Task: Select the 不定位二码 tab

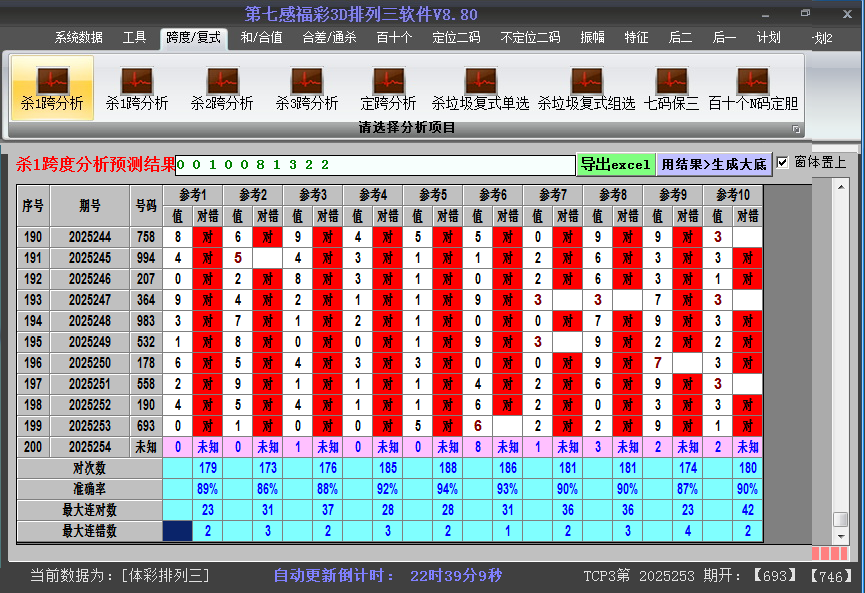Action: (x=530, y=38)
